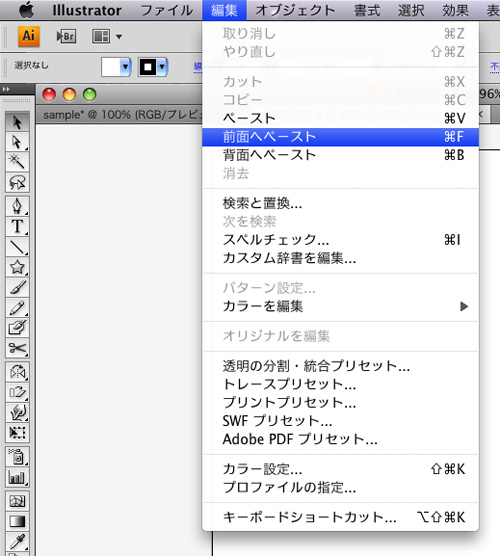Expand the tools panel double-arrow

click(x=6, y=89)
